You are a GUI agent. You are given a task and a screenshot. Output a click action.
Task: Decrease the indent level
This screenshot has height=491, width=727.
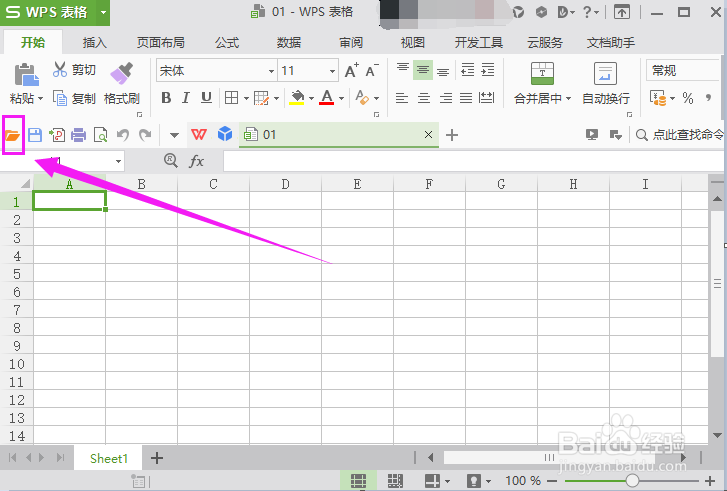pos(467,70)
